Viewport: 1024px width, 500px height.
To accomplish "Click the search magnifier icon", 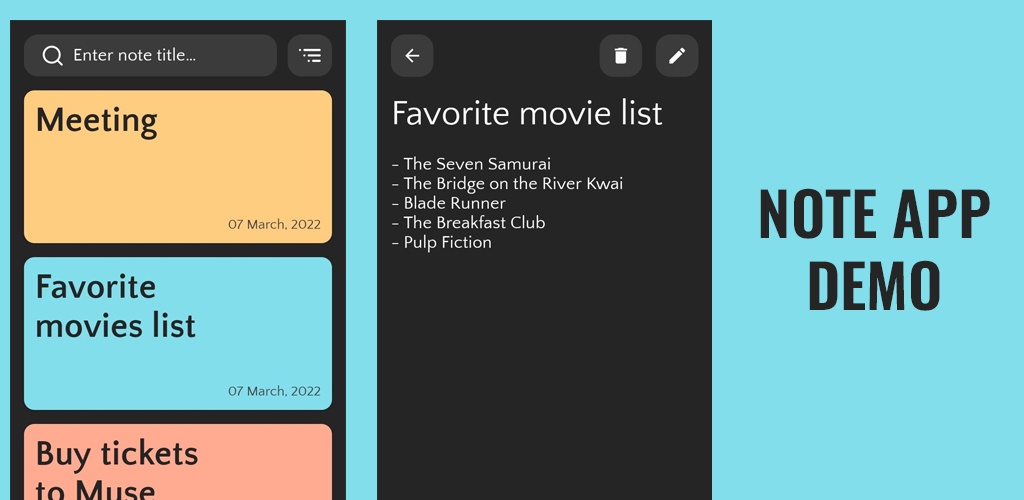I will [53, 55].
